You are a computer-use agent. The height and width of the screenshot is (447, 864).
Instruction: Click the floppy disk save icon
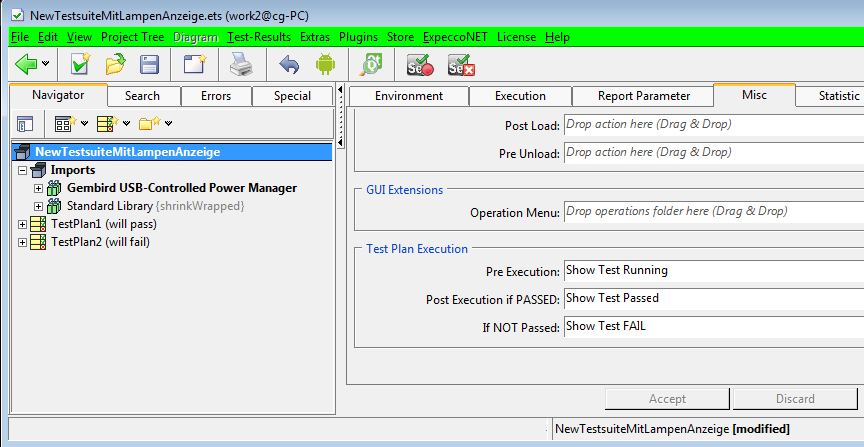click(149, 65)
